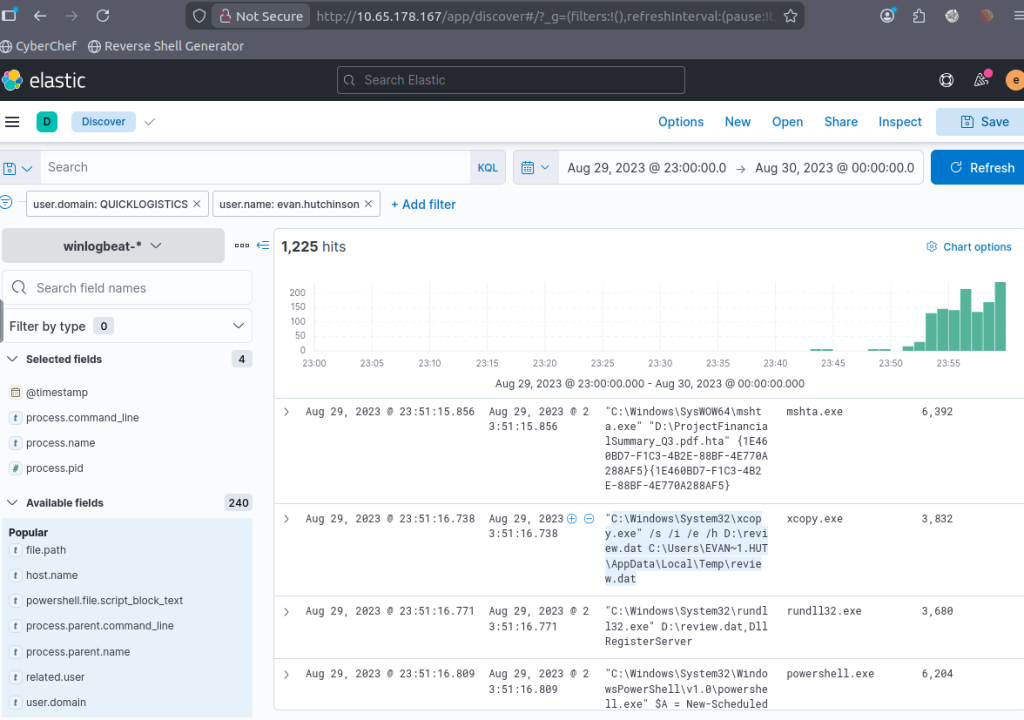
Task: Remove the user.name evan.hutchinson filter
Action: (x=369, y=204)
